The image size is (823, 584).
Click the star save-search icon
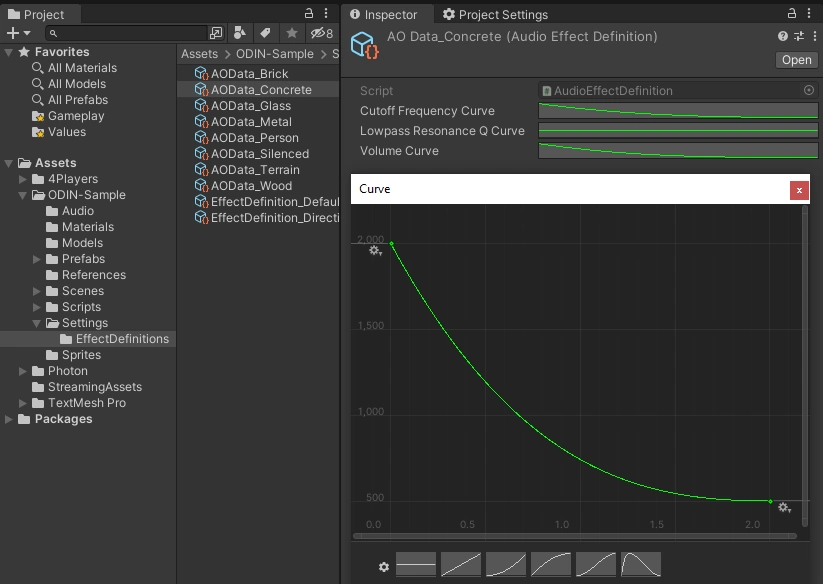pyautogui.click(x=292, y=33)
